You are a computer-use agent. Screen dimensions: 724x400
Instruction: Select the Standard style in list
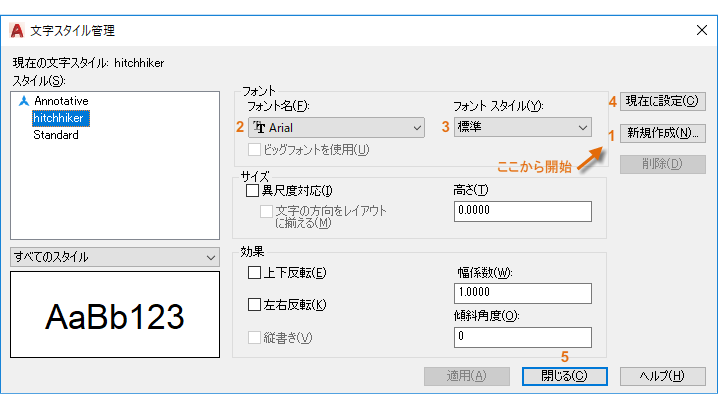tap(55, 135)
